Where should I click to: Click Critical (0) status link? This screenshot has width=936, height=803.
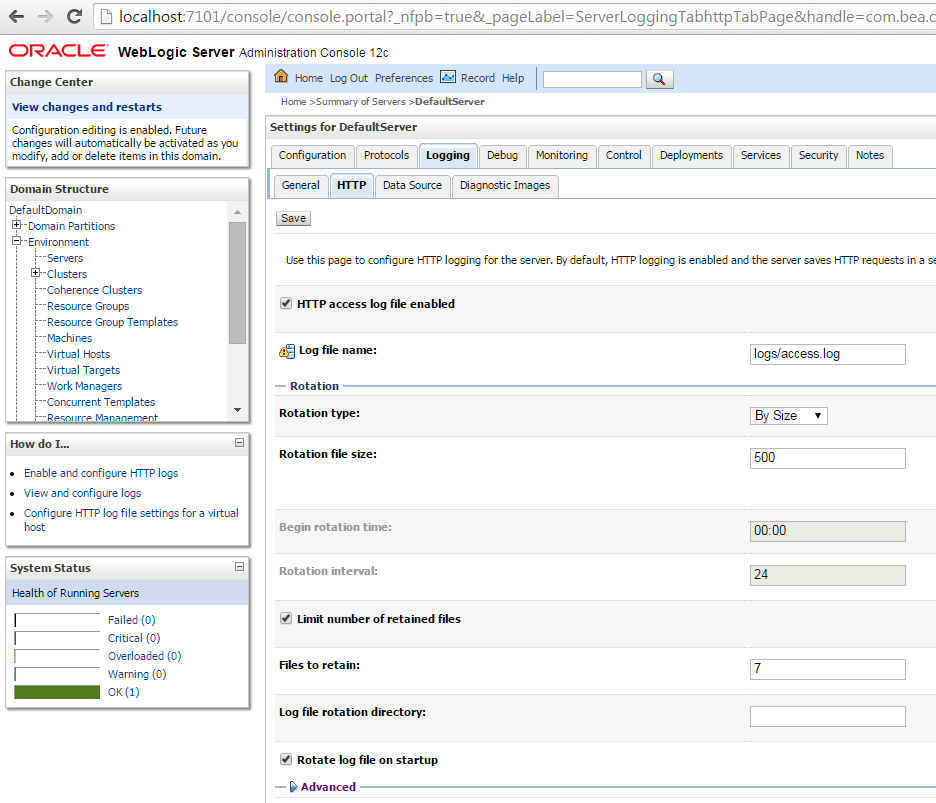tap(134, 638)
